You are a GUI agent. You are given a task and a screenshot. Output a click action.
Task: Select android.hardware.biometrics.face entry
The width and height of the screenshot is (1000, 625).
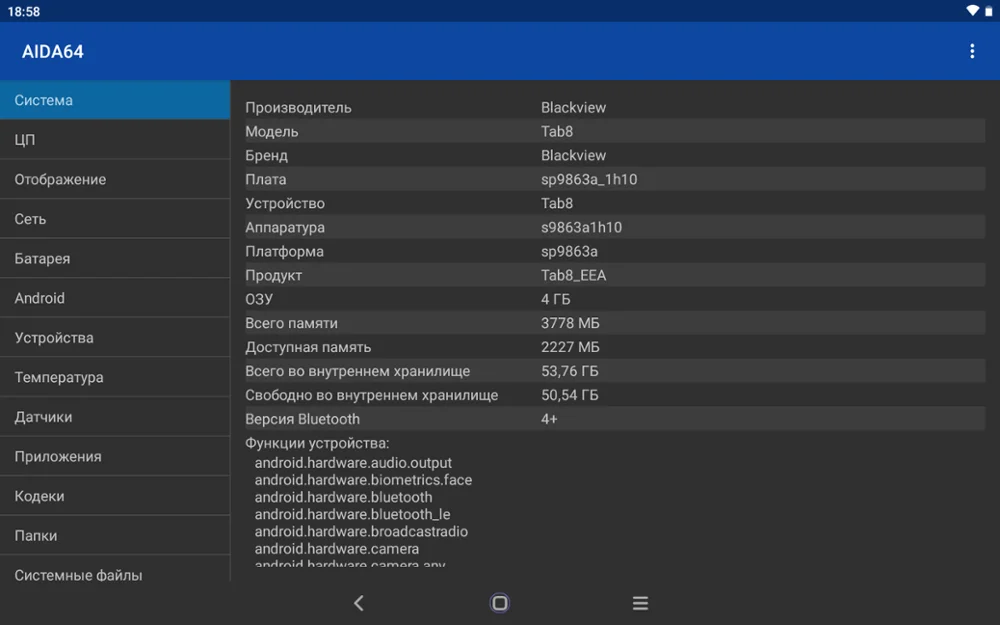click(x=363, y=480)
